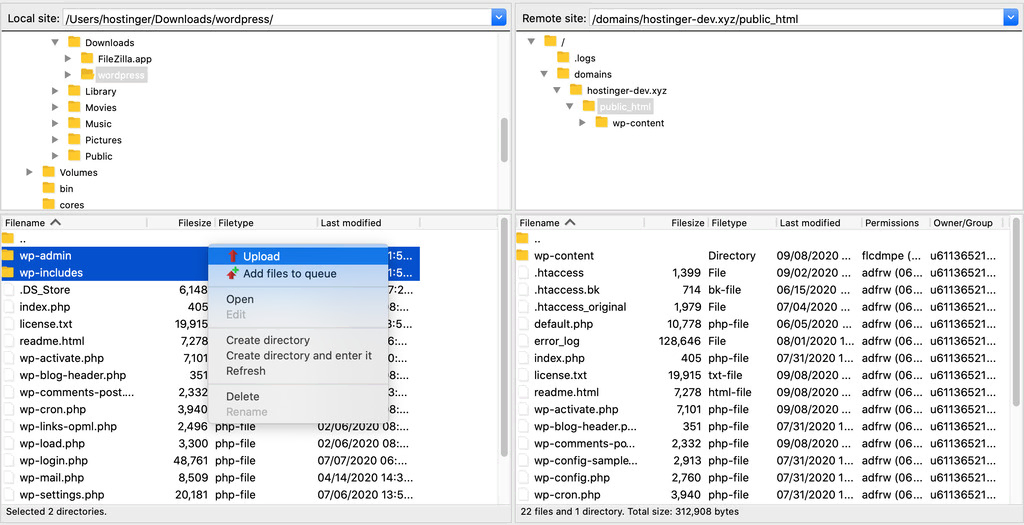Sort remote files by Permissions column
Screen dimensions: 1024x525
(x=891, y=223)
